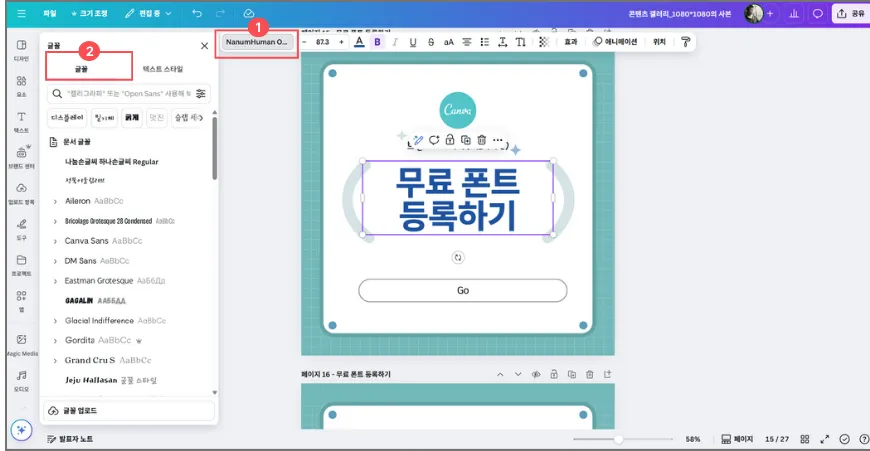Open the 요소 elements sidebar panel
870x451 pixels.
[x=22, y=86]
